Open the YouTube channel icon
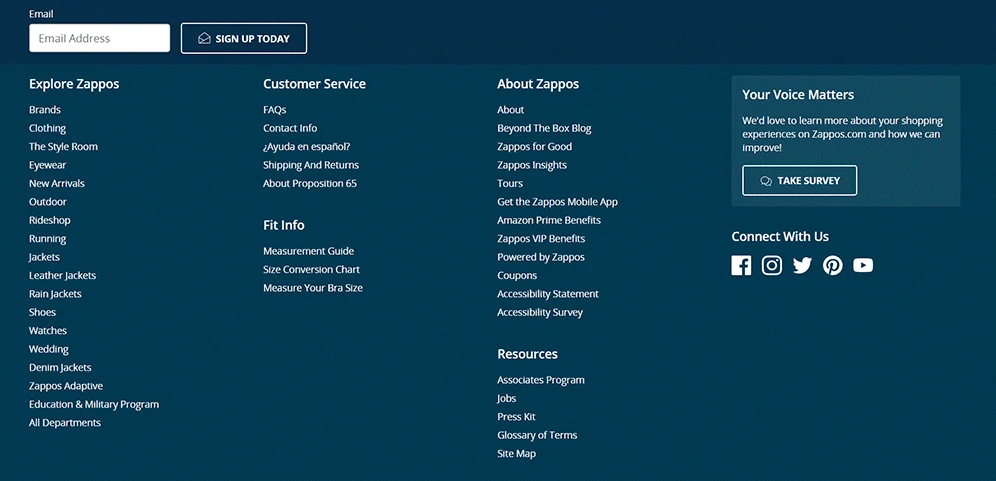996x481 pixels. tap(863, 265)
